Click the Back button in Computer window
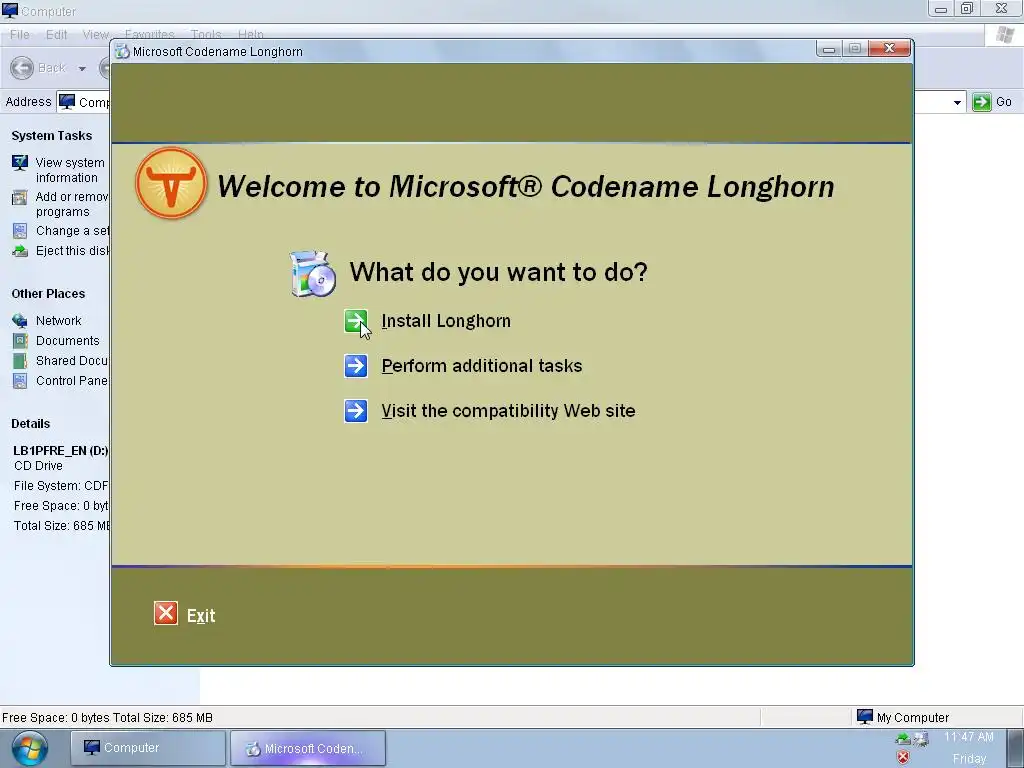1024x768 pixels. click(38, 68)
